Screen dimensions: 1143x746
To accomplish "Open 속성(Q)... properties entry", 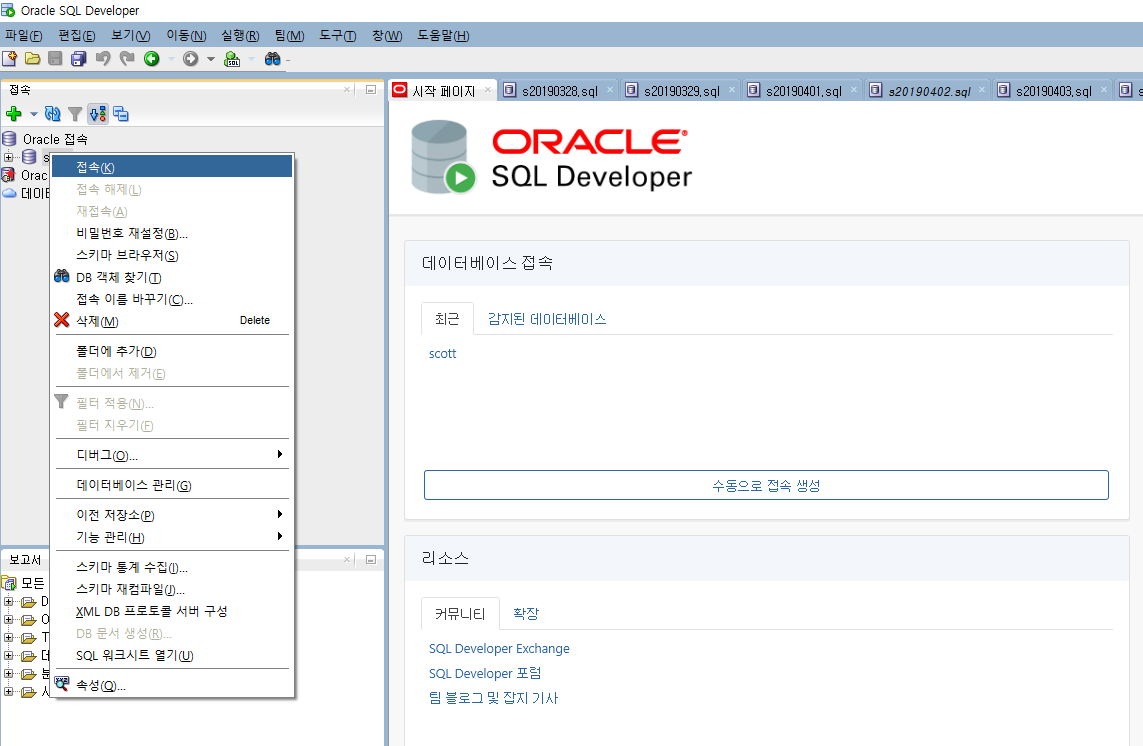I will pyautogui.click(x=172, y=685).
